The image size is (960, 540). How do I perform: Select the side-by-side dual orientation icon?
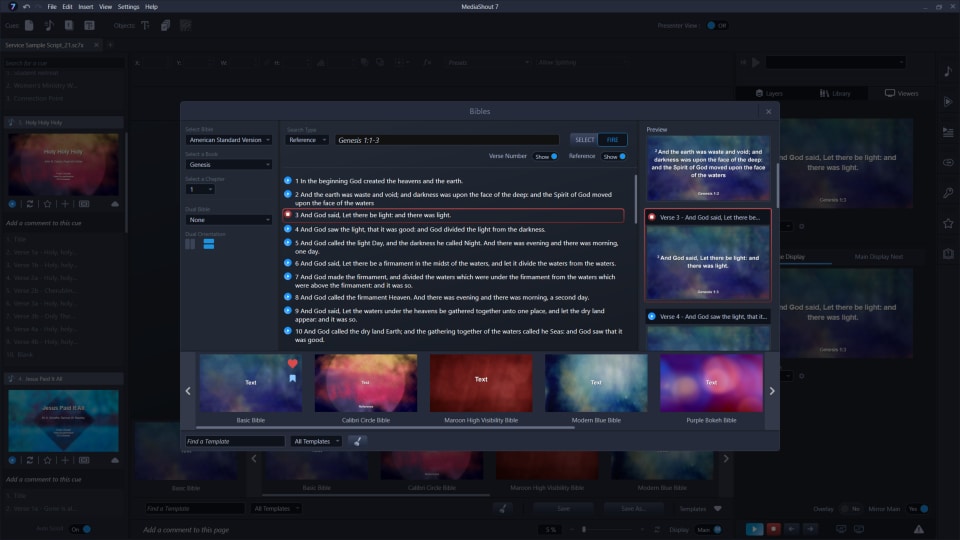point(191,244)
